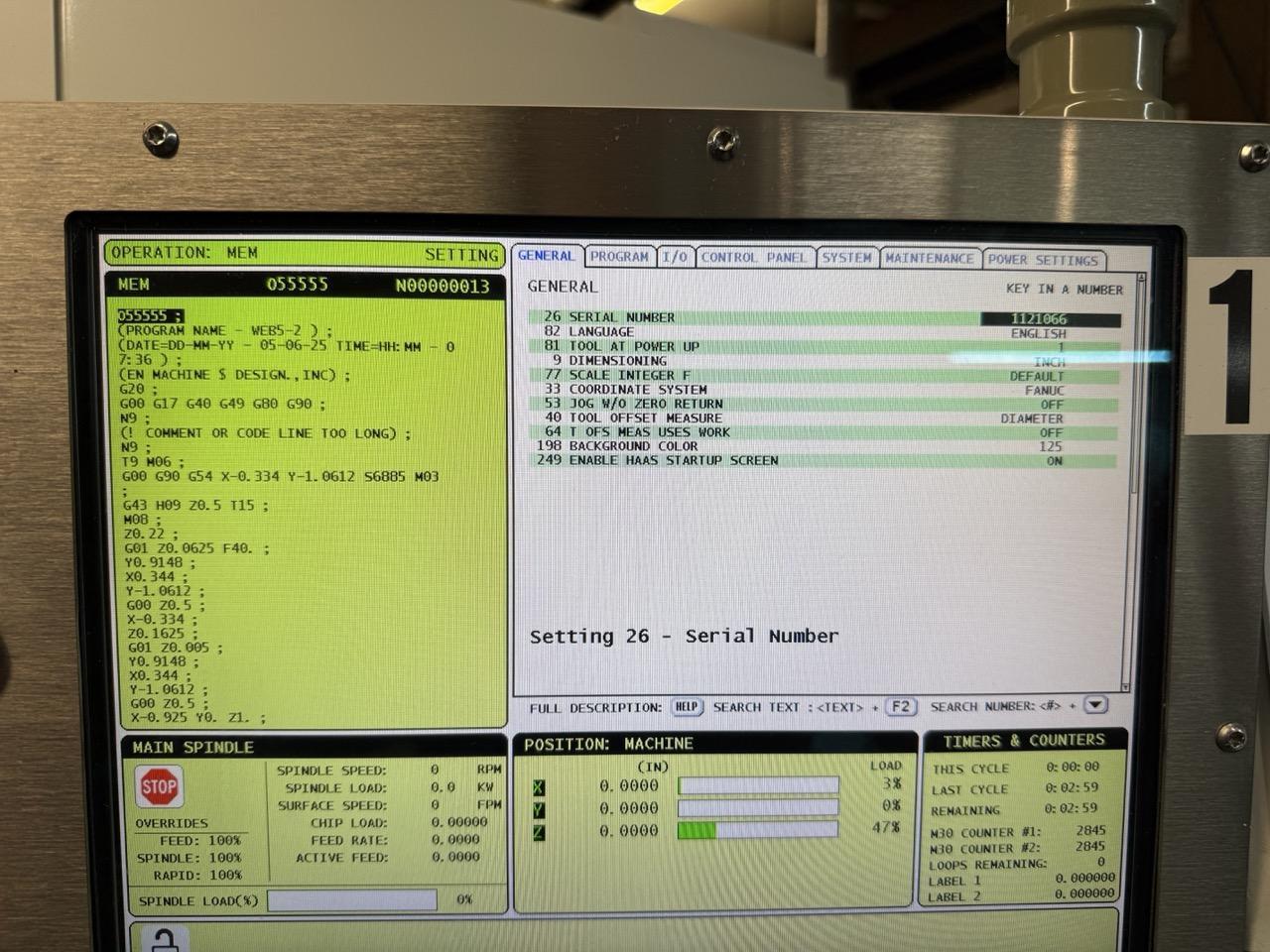The width and height of the screenshot is (1270, 952).
Task: Click the F2 search text key icon
Action: pyautogui.click(x=899, y=707)
